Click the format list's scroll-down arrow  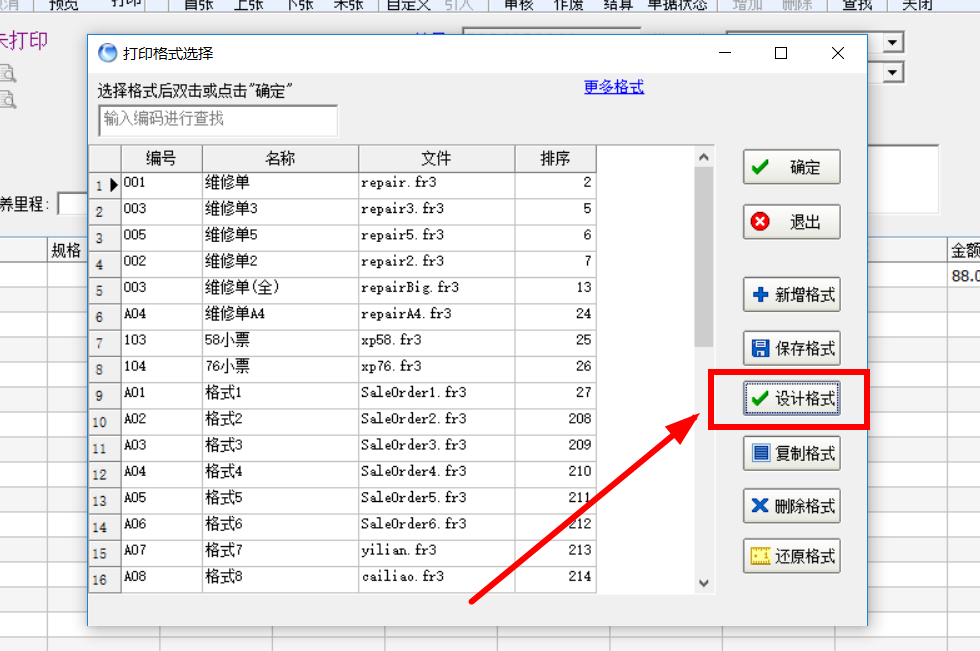pos(704,583)
